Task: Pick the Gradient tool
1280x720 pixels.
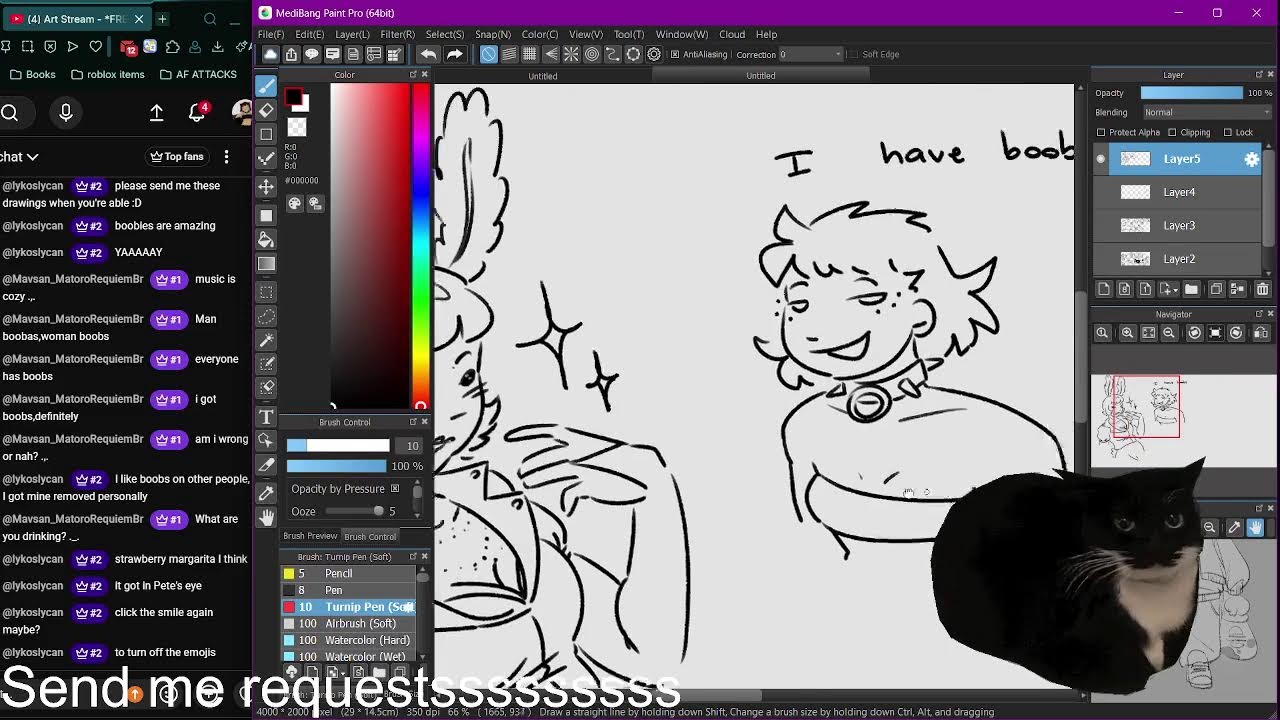Action: click(x=266, y=264)
